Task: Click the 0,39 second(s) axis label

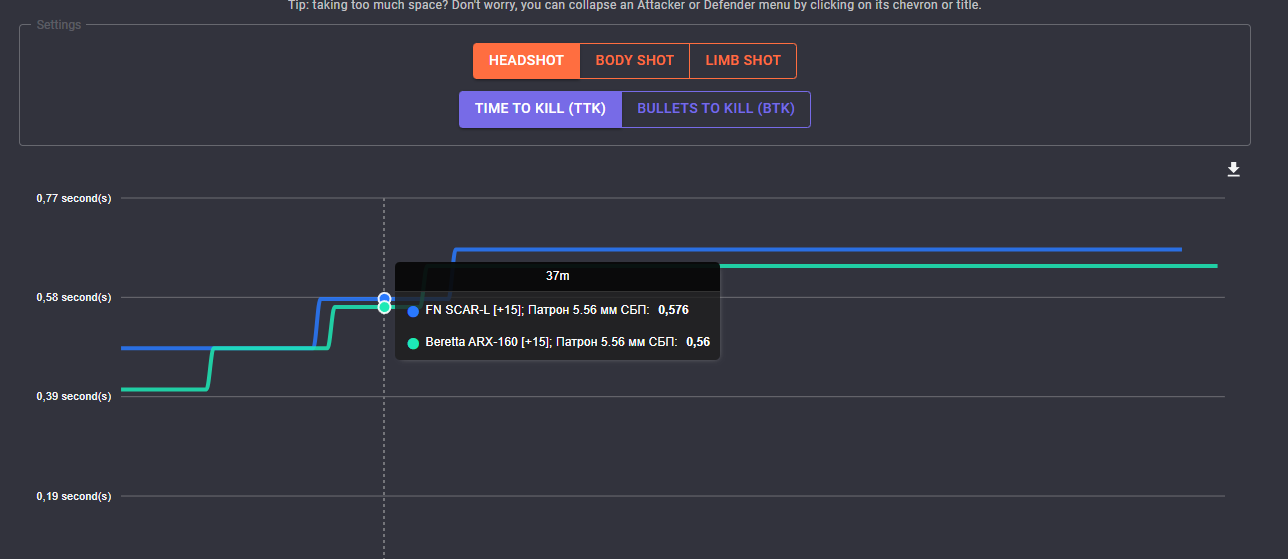Action: [74, 396]
